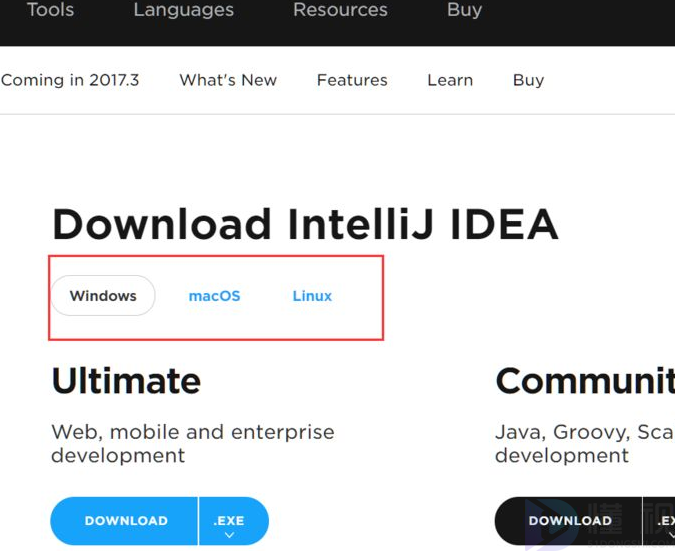Switch to the Linux platform tab
Image resolution: width=675 pixels, height=551 pixels.
[x=312, y=296]
